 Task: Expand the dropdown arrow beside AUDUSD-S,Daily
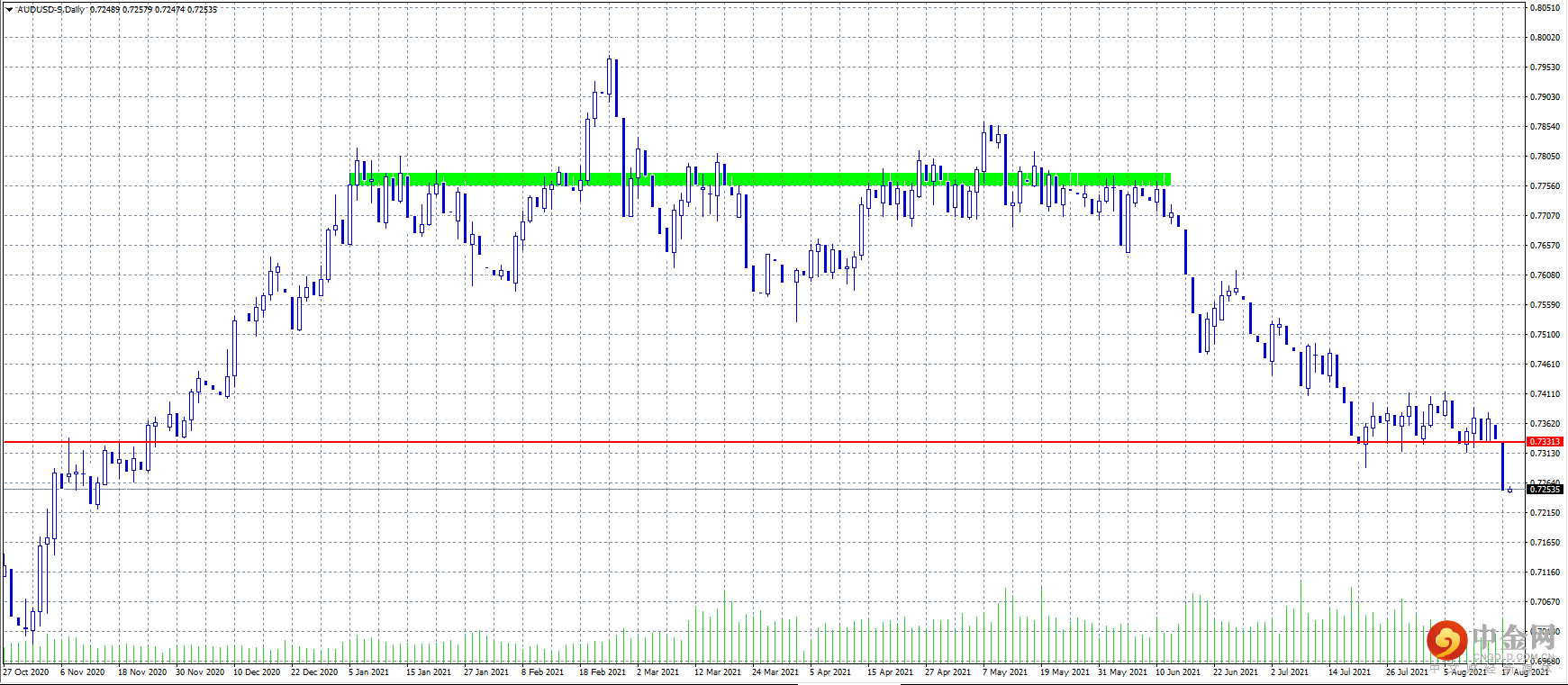(9, 9)
